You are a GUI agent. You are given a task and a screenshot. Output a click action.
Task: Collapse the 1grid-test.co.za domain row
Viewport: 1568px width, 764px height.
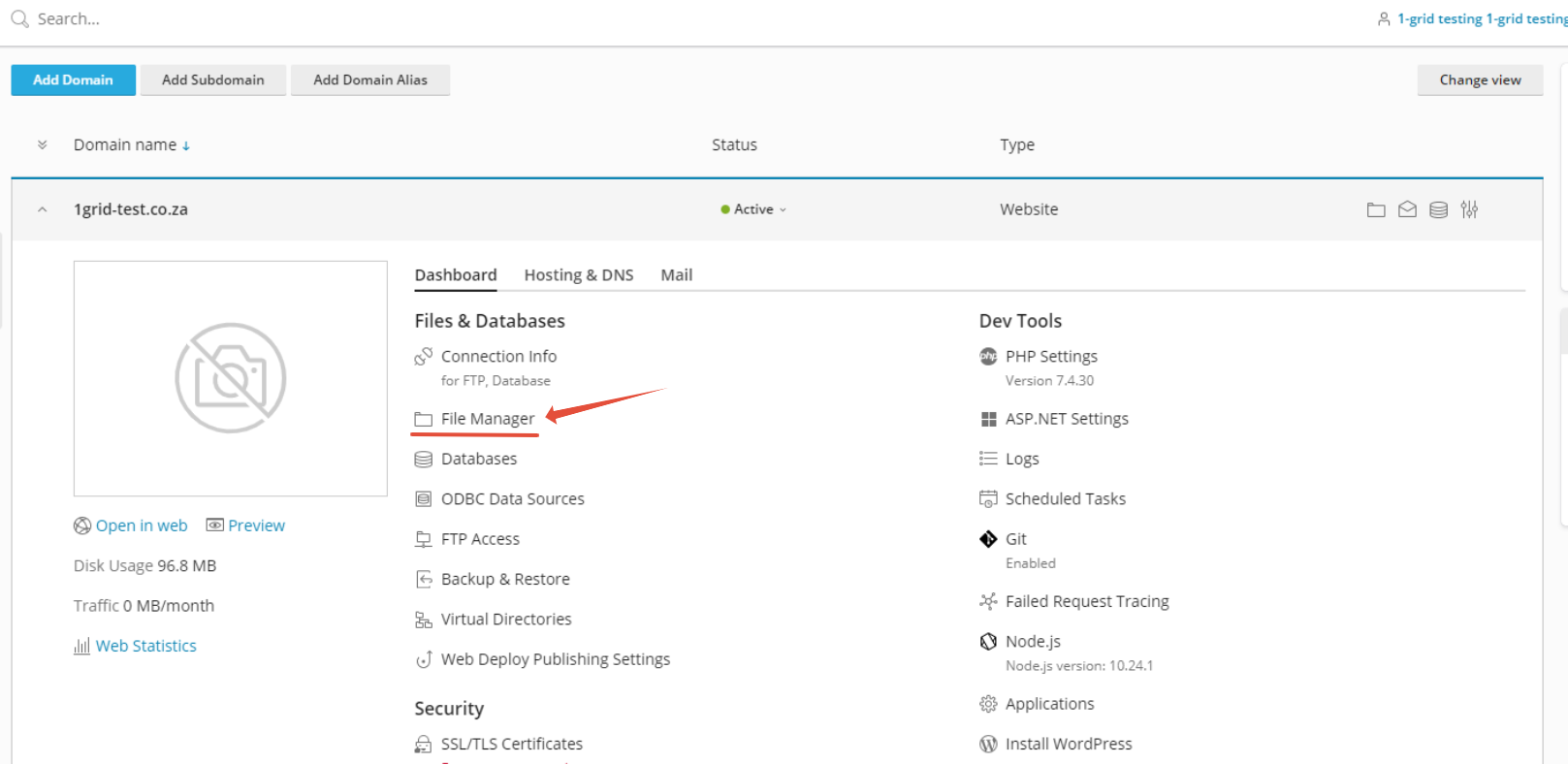(42, 209)
